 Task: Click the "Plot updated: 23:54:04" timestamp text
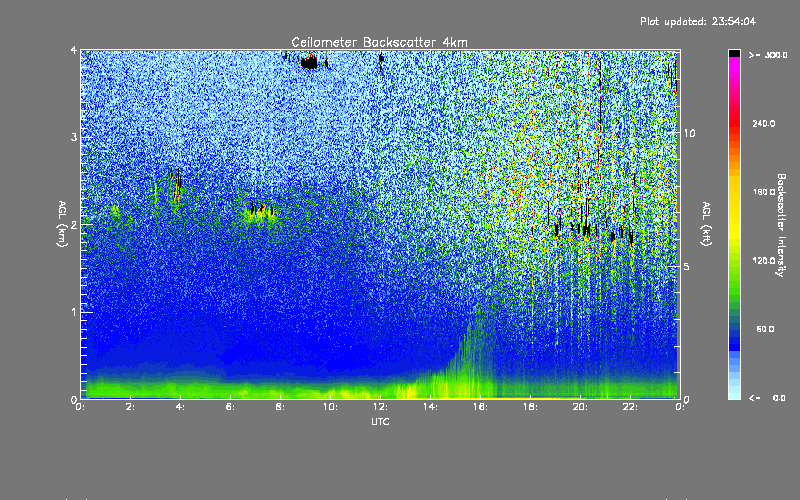click(x=698, y=21)
